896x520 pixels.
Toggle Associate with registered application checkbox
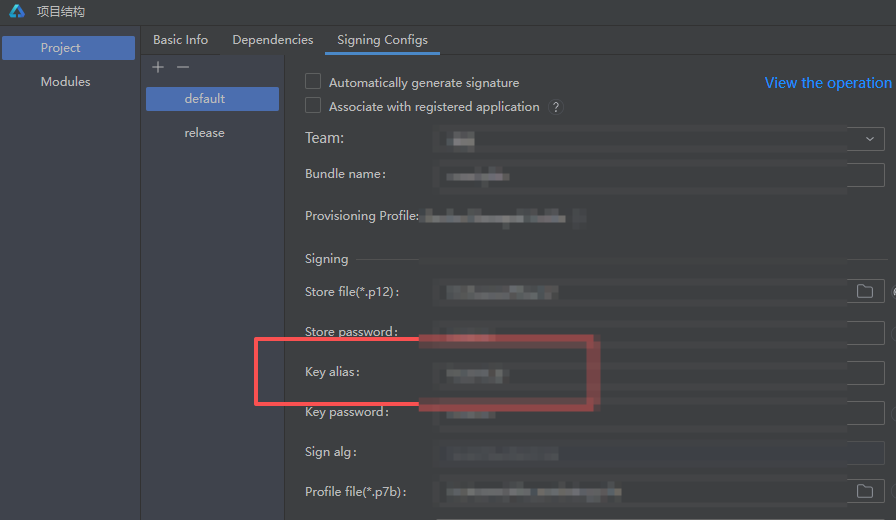(313, 106)
